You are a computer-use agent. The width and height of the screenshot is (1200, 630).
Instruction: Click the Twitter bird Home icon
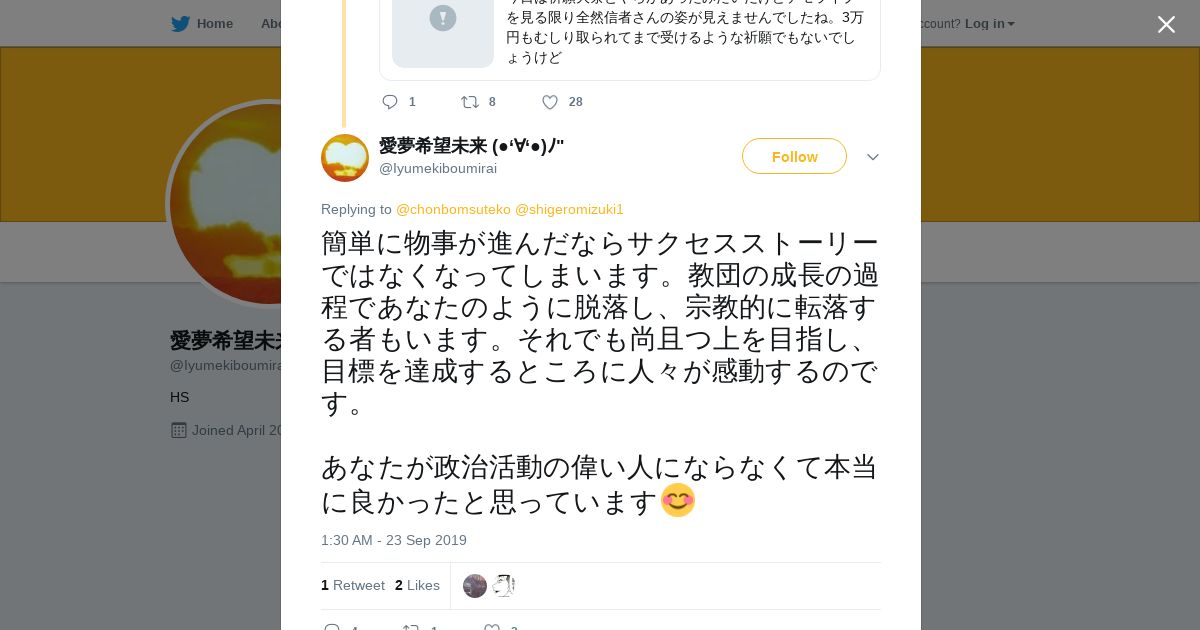coord(180,24)
